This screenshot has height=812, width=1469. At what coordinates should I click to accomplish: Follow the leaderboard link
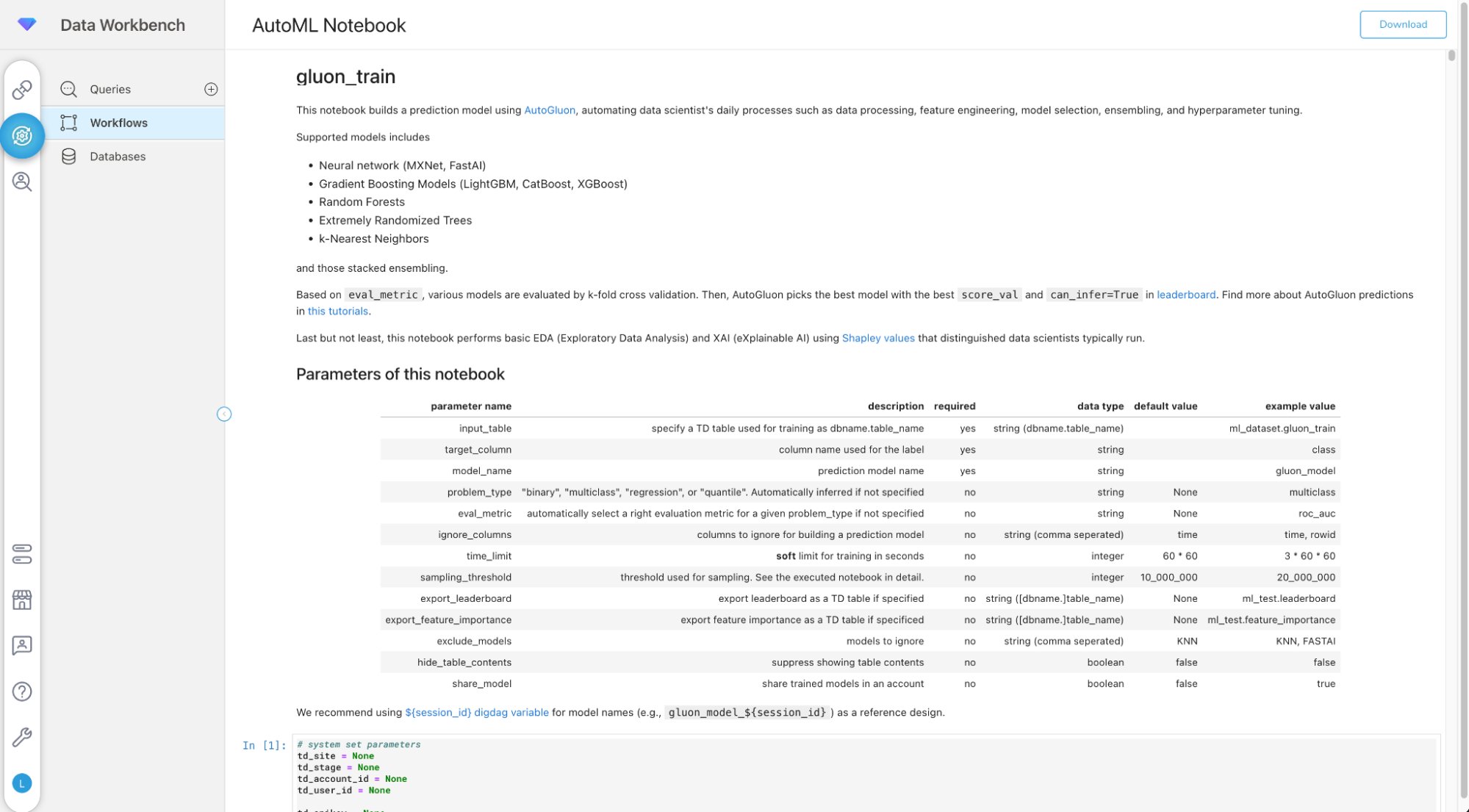[x=1185, y=295]
